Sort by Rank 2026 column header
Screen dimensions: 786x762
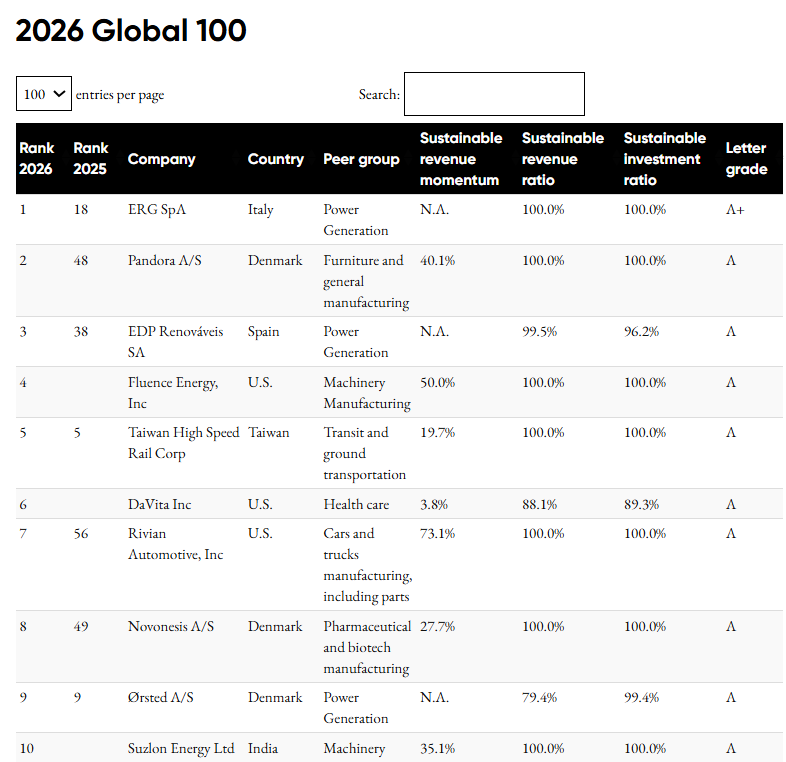37,159
